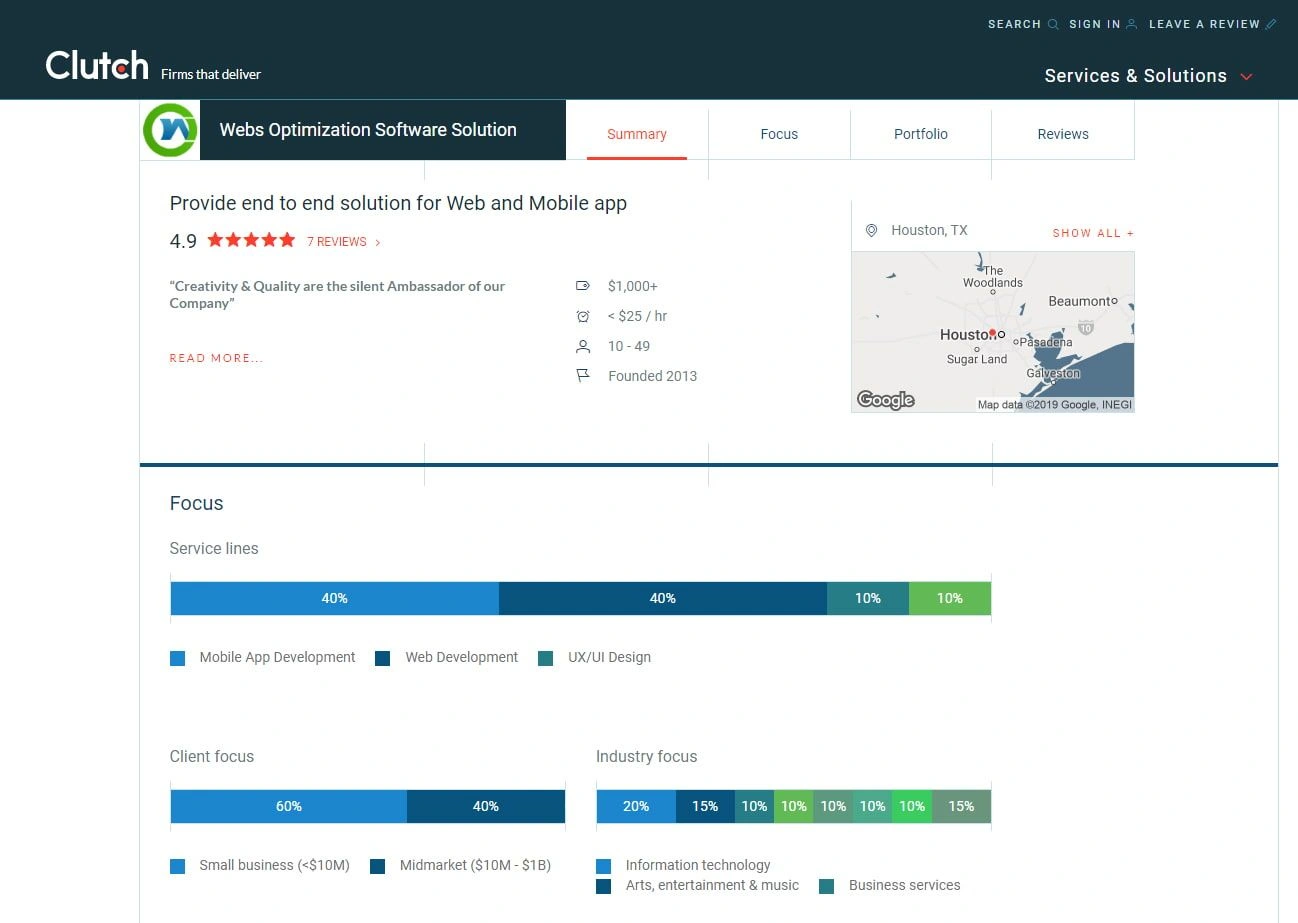Click the UX/UI Design legend label
This screenshot has height=923, width=1298.
[609, 657]
